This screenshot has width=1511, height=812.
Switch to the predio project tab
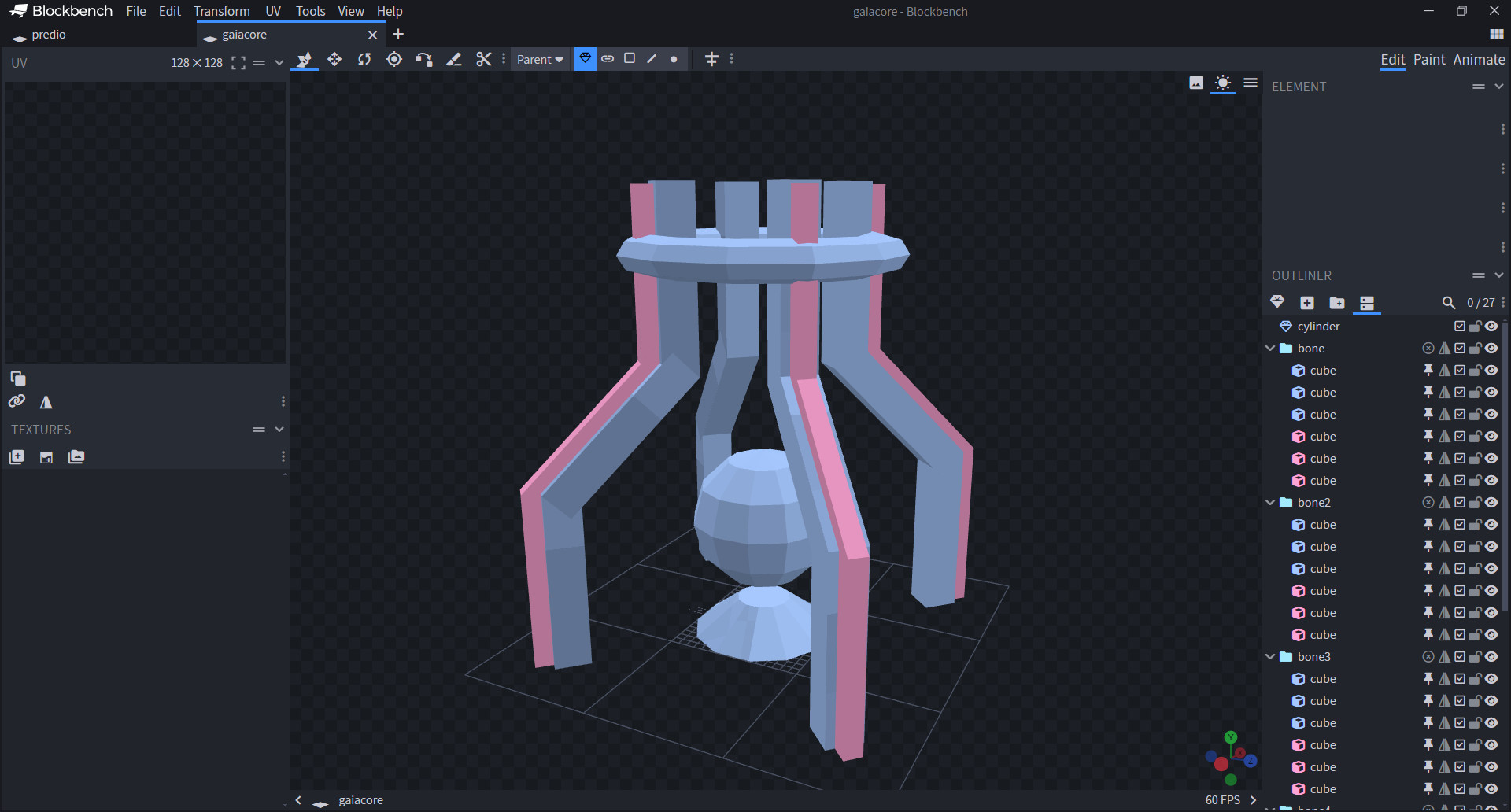[x=49, y=35]
